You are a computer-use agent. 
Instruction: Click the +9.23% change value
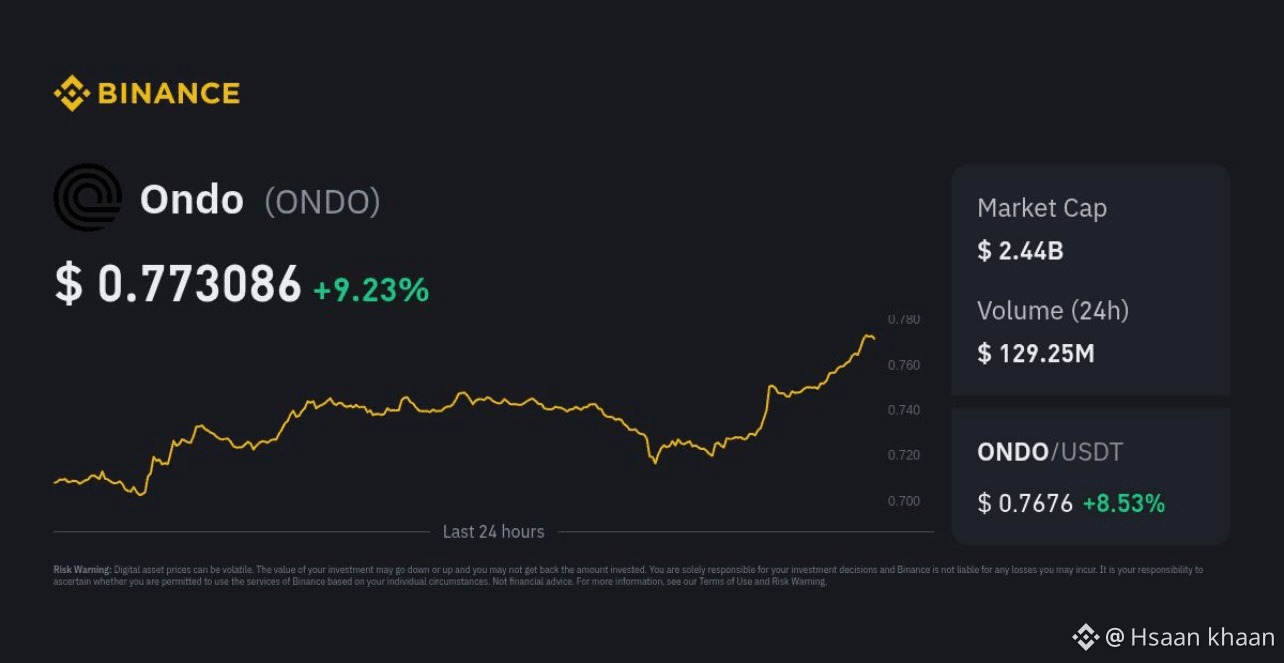(371, 290)
